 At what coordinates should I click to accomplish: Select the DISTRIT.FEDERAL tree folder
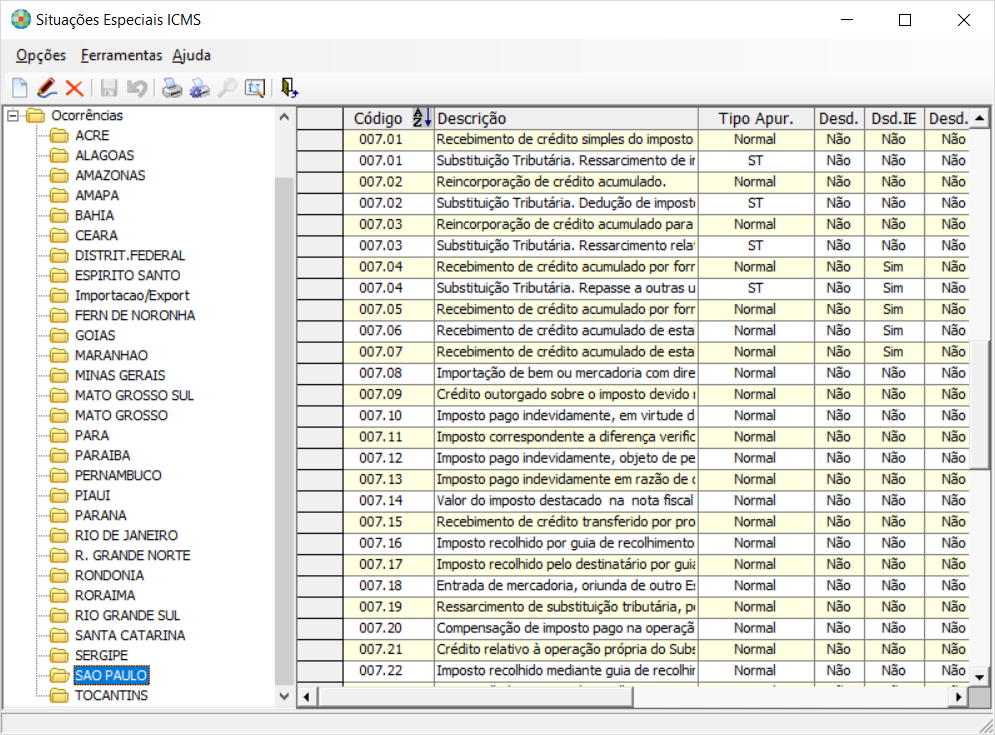[129, 256]
